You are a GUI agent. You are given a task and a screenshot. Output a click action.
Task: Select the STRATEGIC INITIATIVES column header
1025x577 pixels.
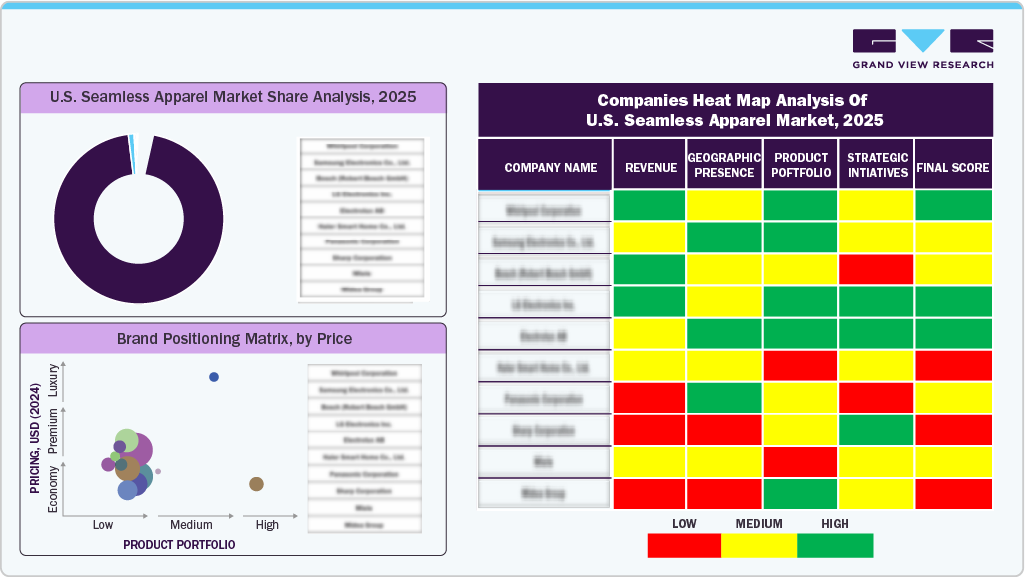tap(877, 165)
